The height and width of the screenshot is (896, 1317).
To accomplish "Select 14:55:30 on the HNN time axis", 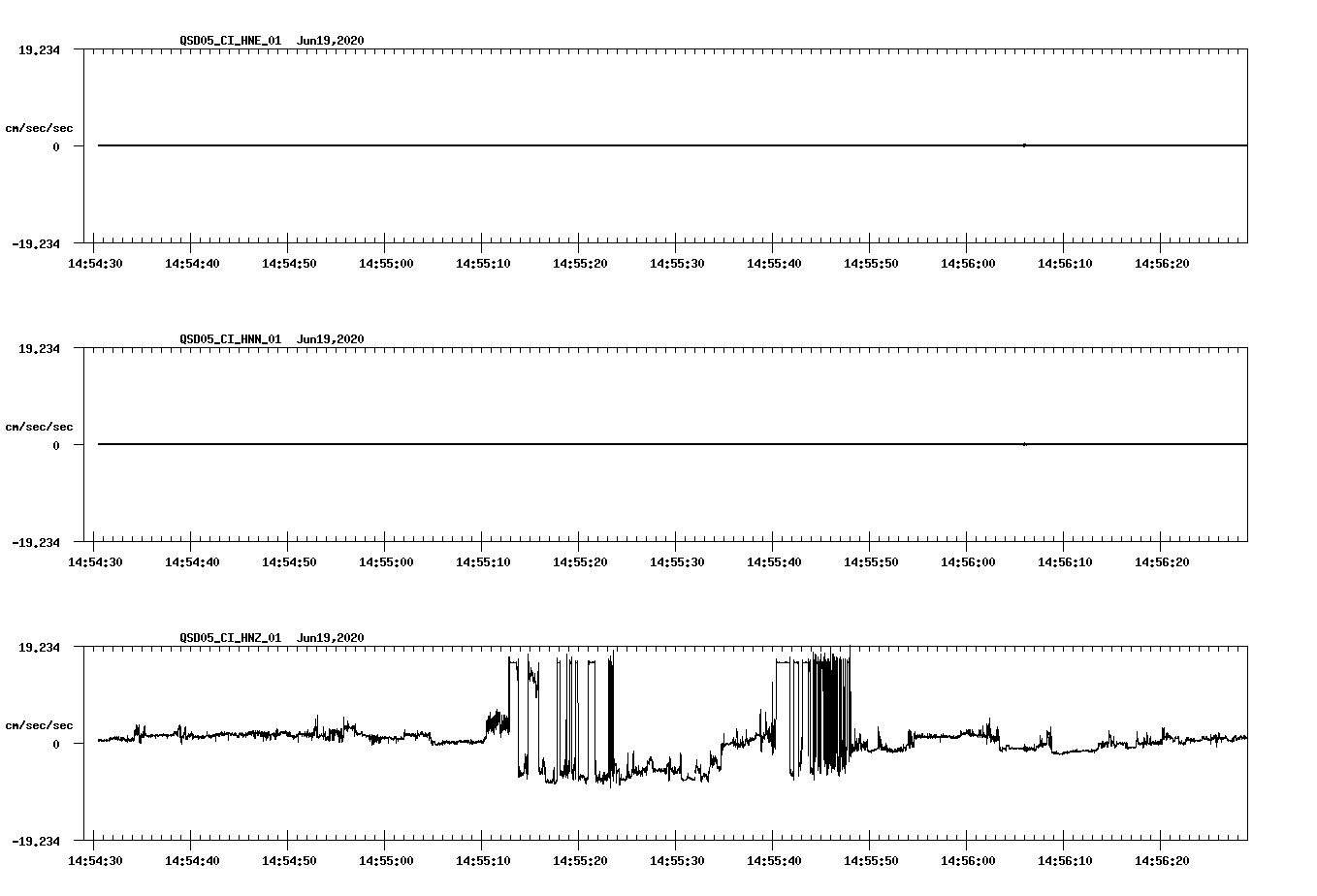I will pos(677,562).
